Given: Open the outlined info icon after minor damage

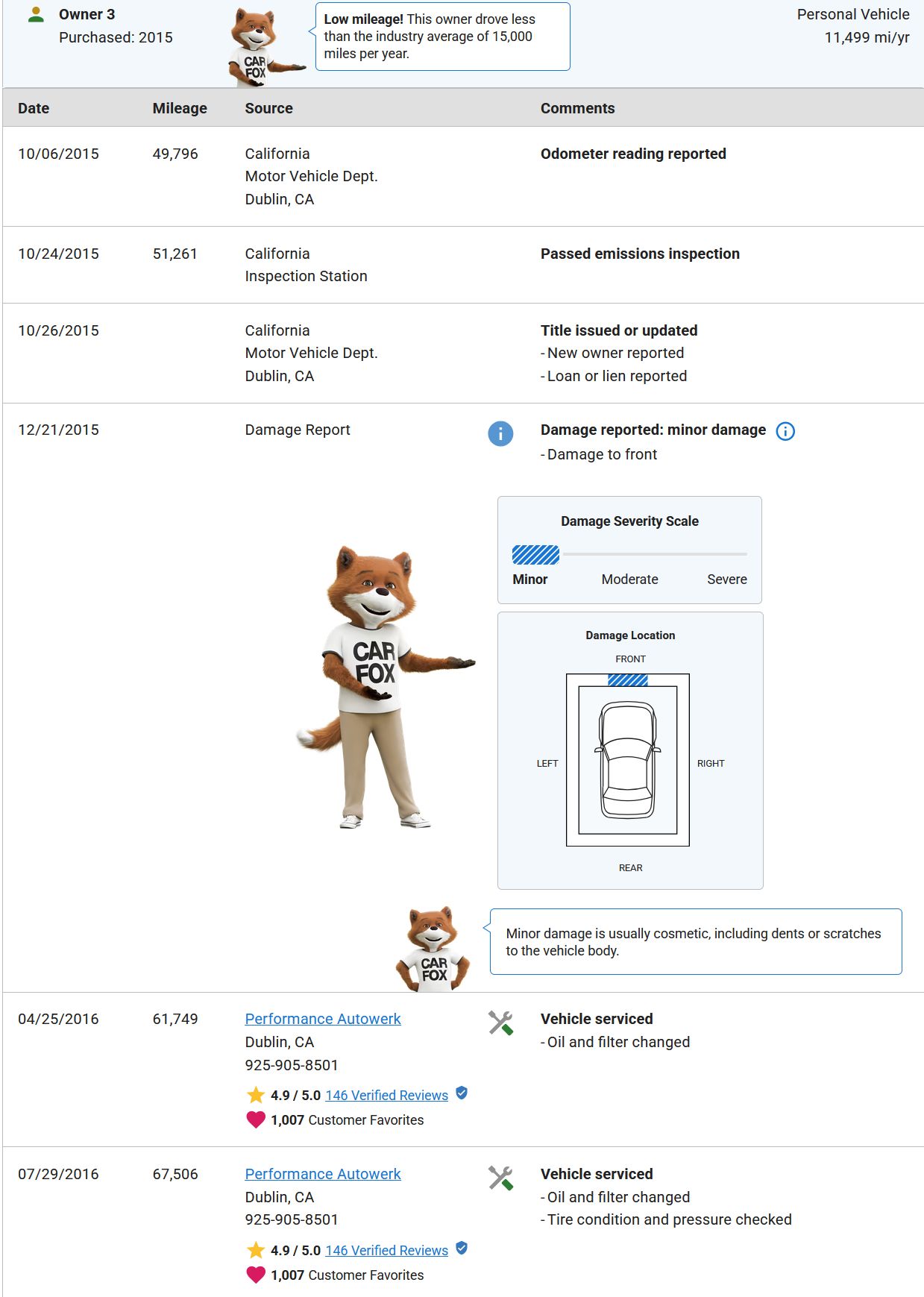Looking at the screenshot, I should (785, 431).
